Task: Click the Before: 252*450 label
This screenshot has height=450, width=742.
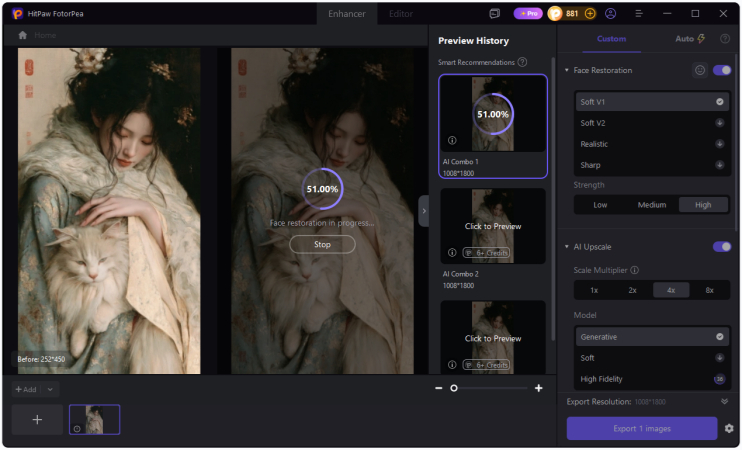Action: [x=41, y=359]
